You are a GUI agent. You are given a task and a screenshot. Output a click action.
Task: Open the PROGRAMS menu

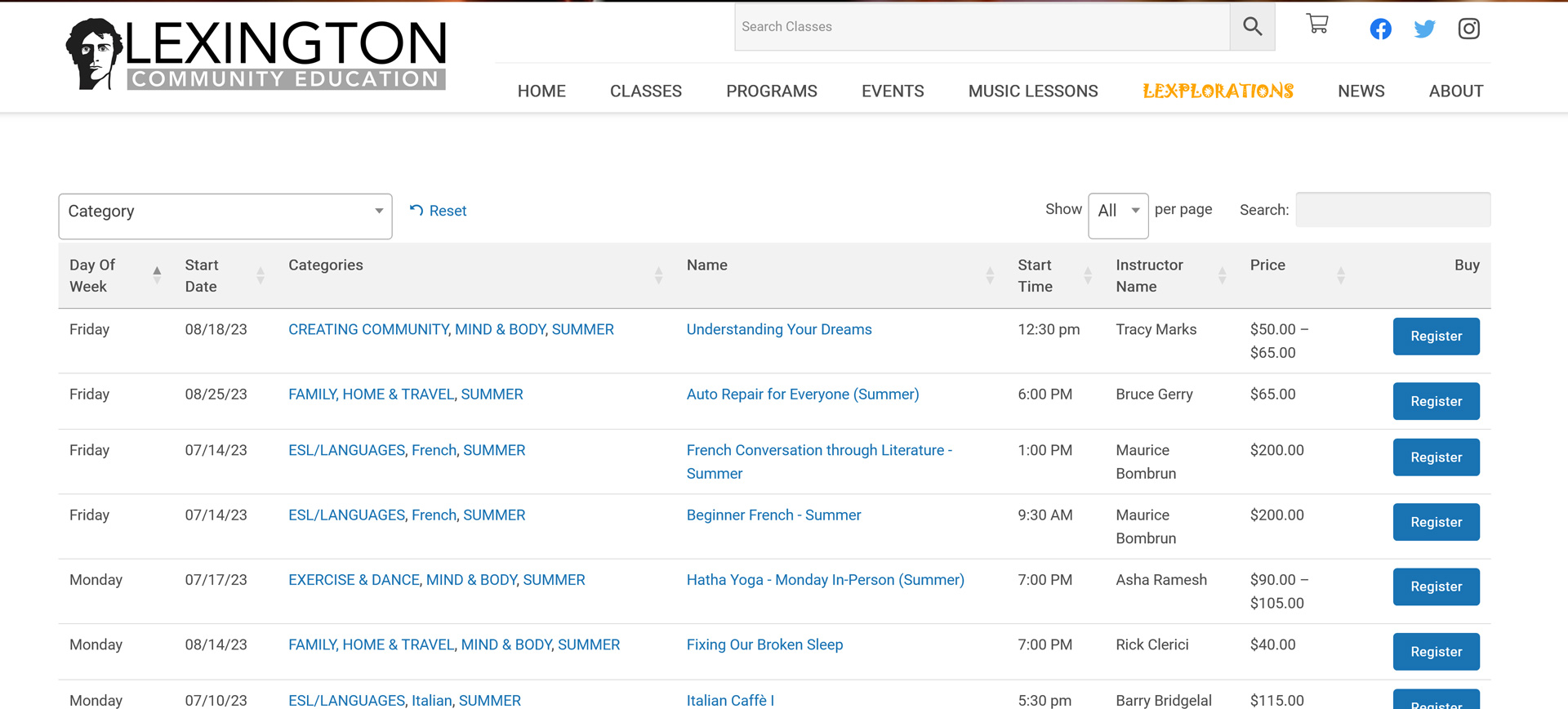(772, 91)
